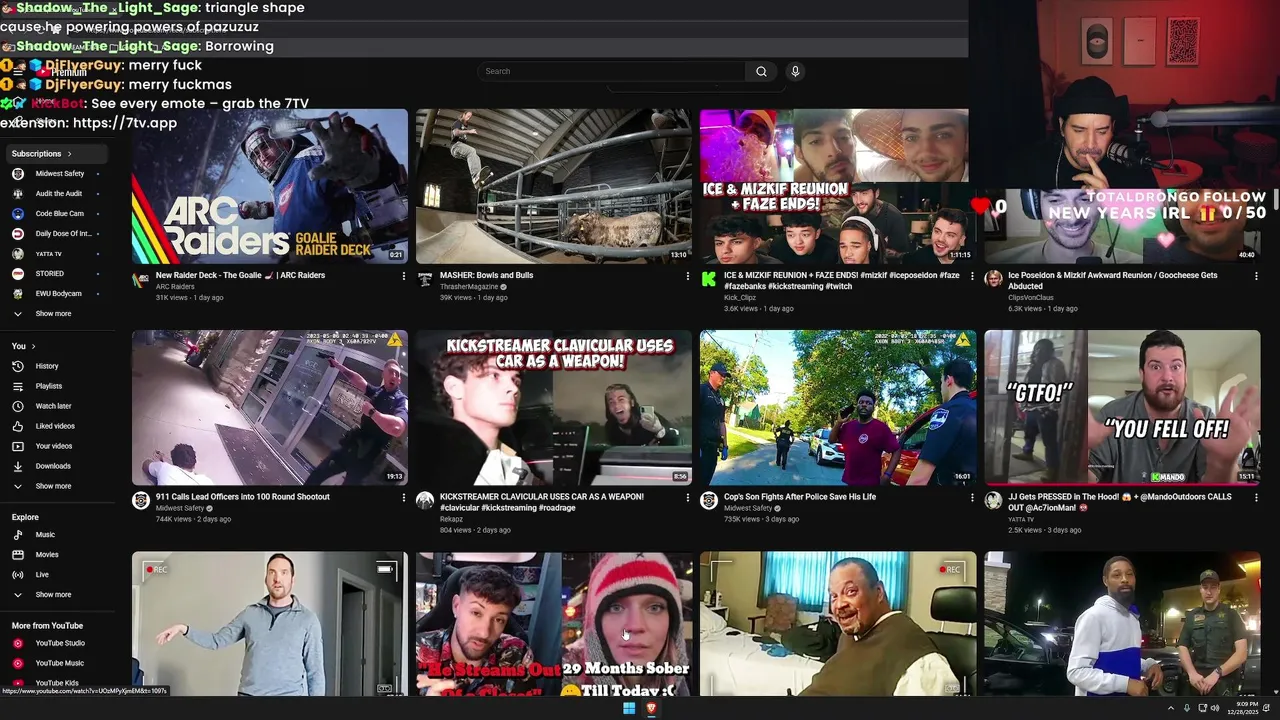Image resolution: width=1280 pixels, height=720 pixels.
Task: Play Cop's Son Fights After Police thumbnail
Action: pyautogui.click(x=838, y=407)
